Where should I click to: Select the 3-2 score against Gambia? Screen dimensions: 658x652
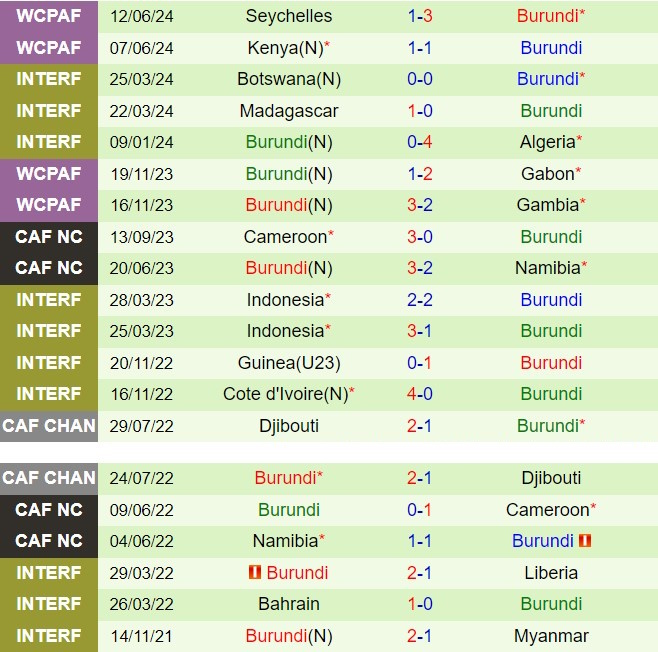(x=420, y=205)
